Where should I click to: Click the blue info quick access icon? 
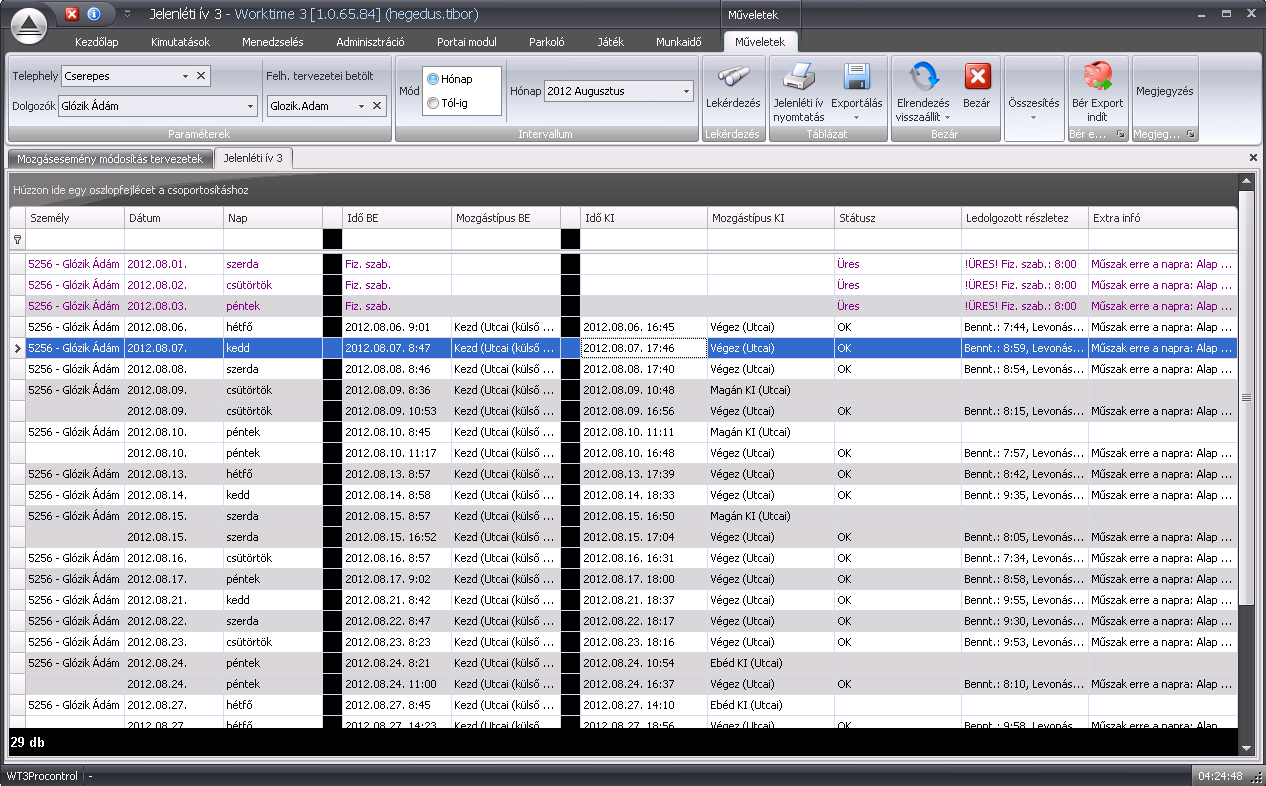click(x=95, y=14)
